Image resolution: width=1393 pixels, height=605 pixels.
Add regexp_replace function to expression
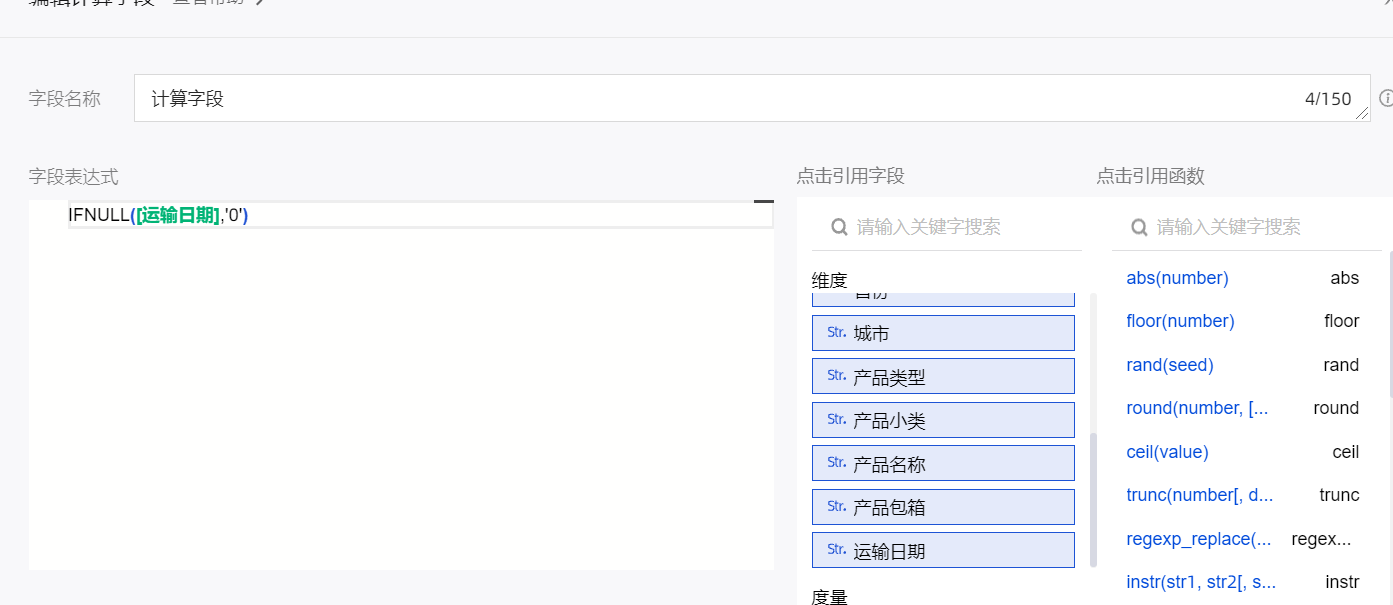click(1198, 539)
